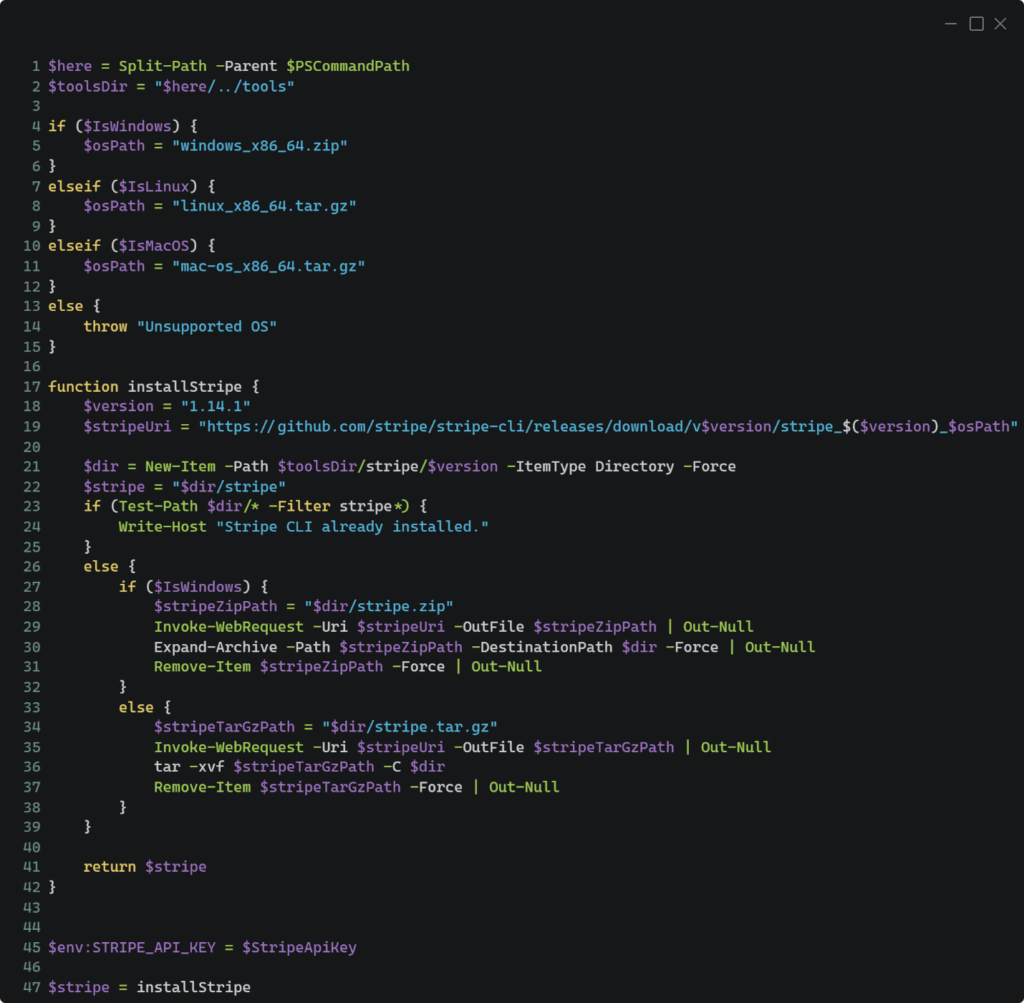This screenshot has width=1024, height=1003.
Task: Click the "linux_x86_64.tar.gz" string
Action: click(x=264, y=206)
